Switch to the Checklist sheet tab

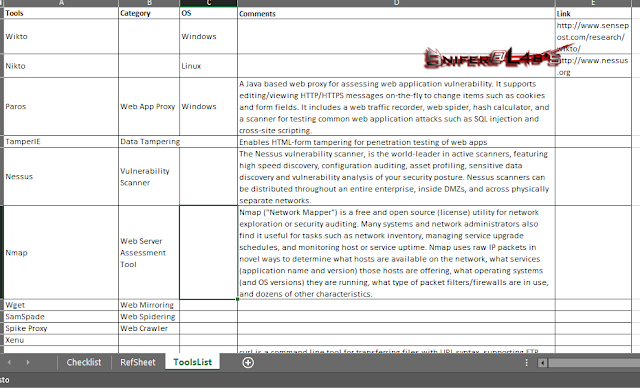84,362
